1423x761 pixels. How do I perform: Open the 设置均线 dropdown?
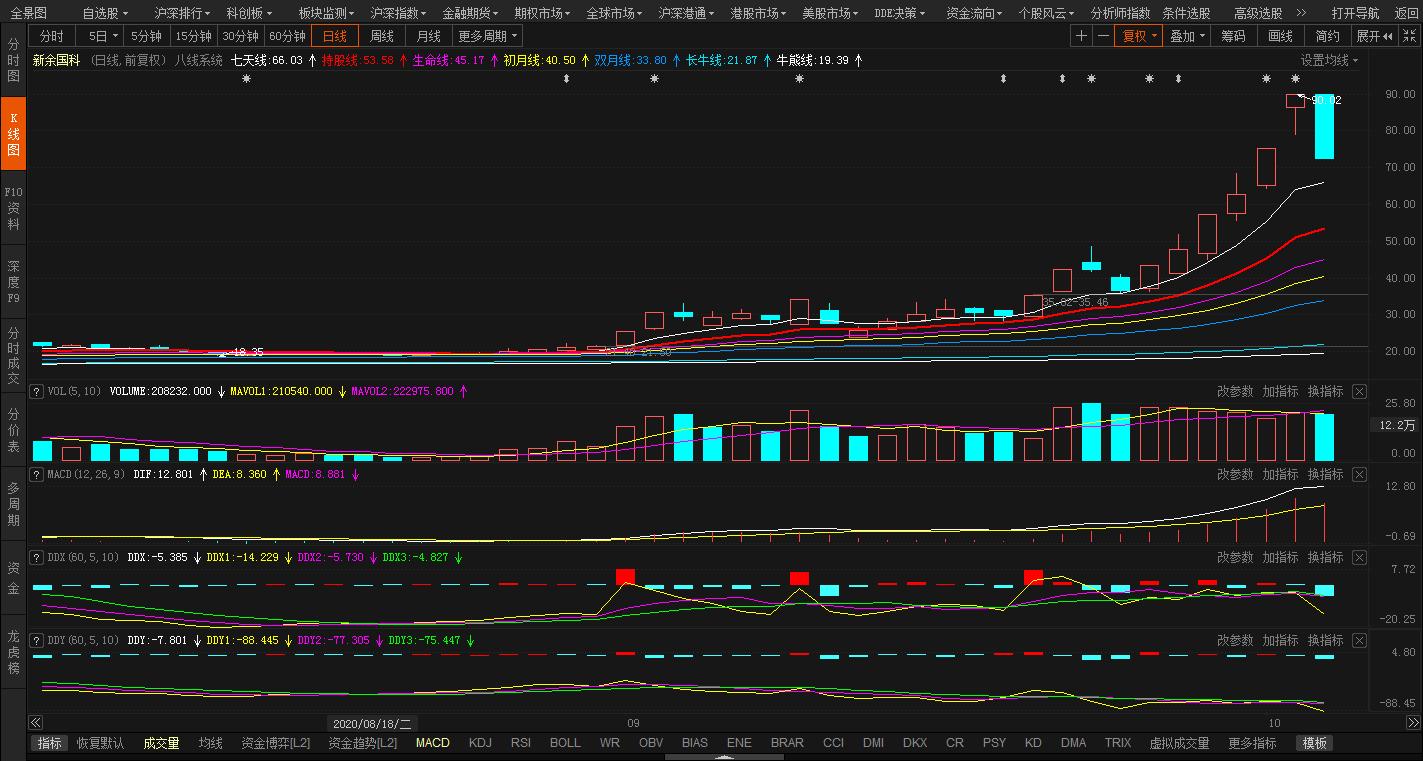[x=1330, y=60]
